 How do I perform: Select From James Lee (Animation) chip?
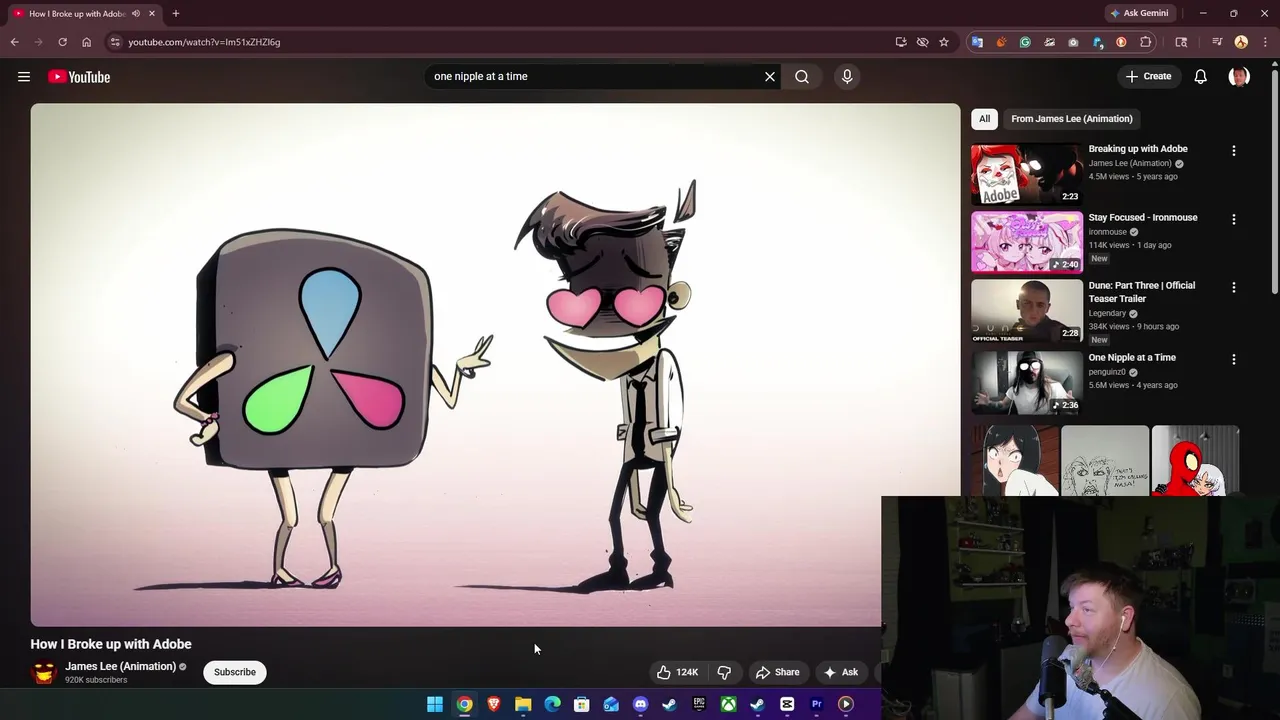coord(1072,119)
